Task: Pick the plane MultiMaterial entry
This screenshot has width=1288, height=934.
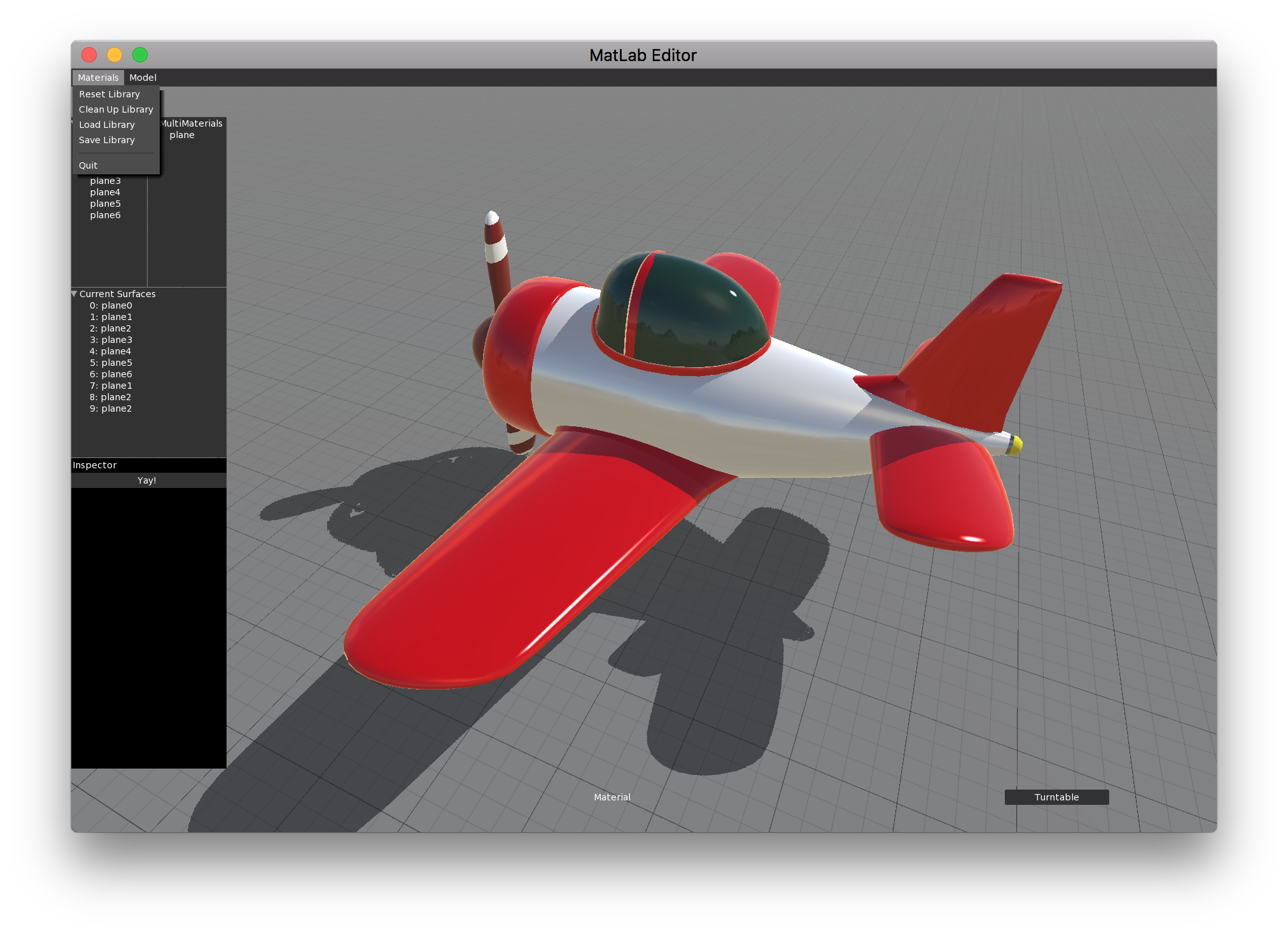Action: tap(182, 135)
